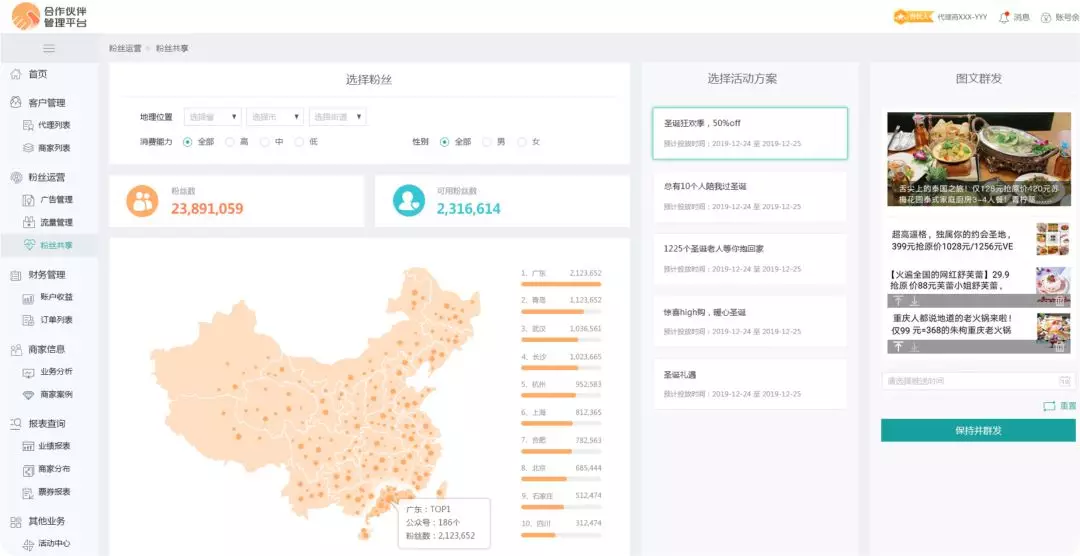
Task: Open 订单列表 in the sidebar
Action: coord(48,320)
